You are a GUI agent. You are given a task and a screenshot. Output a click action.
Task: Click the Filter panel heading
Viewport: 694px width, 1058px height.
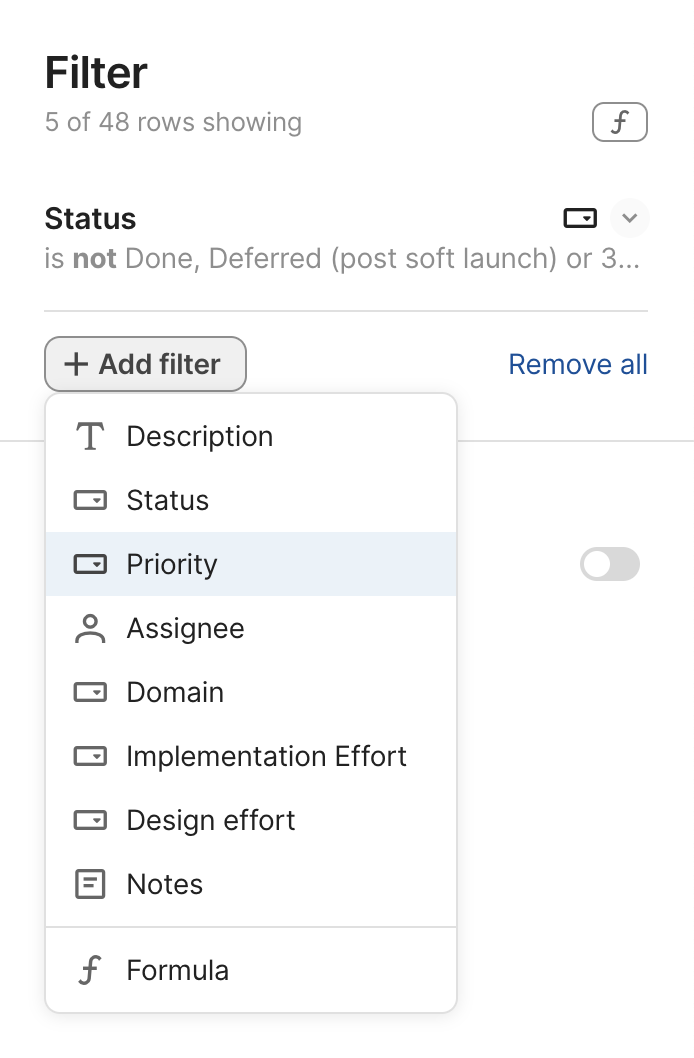pyautogui.click(x=96, y=74)
